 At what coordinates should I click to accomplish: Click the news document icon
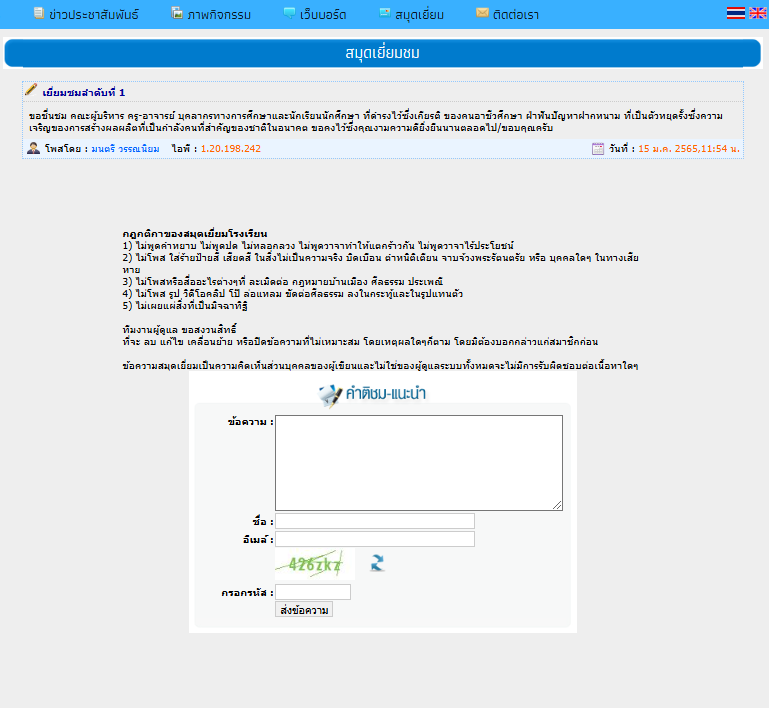(39, 13)
